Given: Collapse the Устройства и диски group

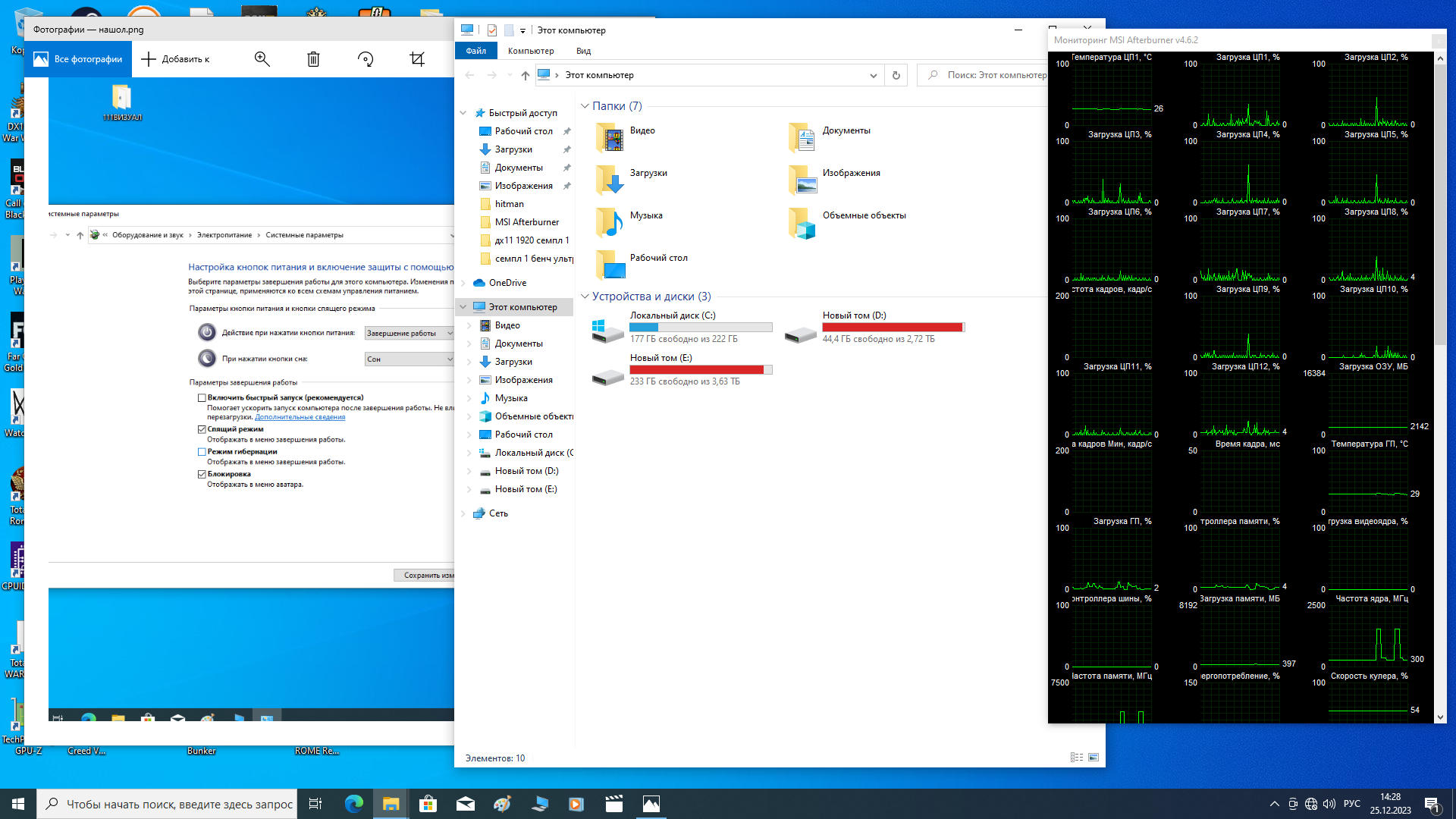Looking at the screenshot, I should click(x=585, y=297).
